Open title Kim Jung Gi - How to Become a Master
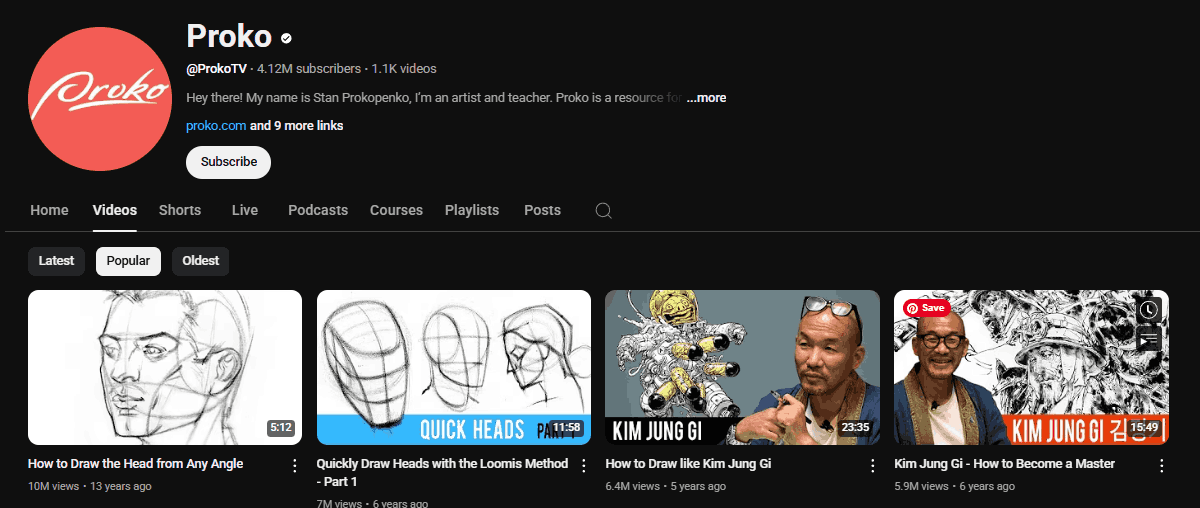Image resolution: width=1200 pixels, height=508 pixels. (x=1004, y=464)
